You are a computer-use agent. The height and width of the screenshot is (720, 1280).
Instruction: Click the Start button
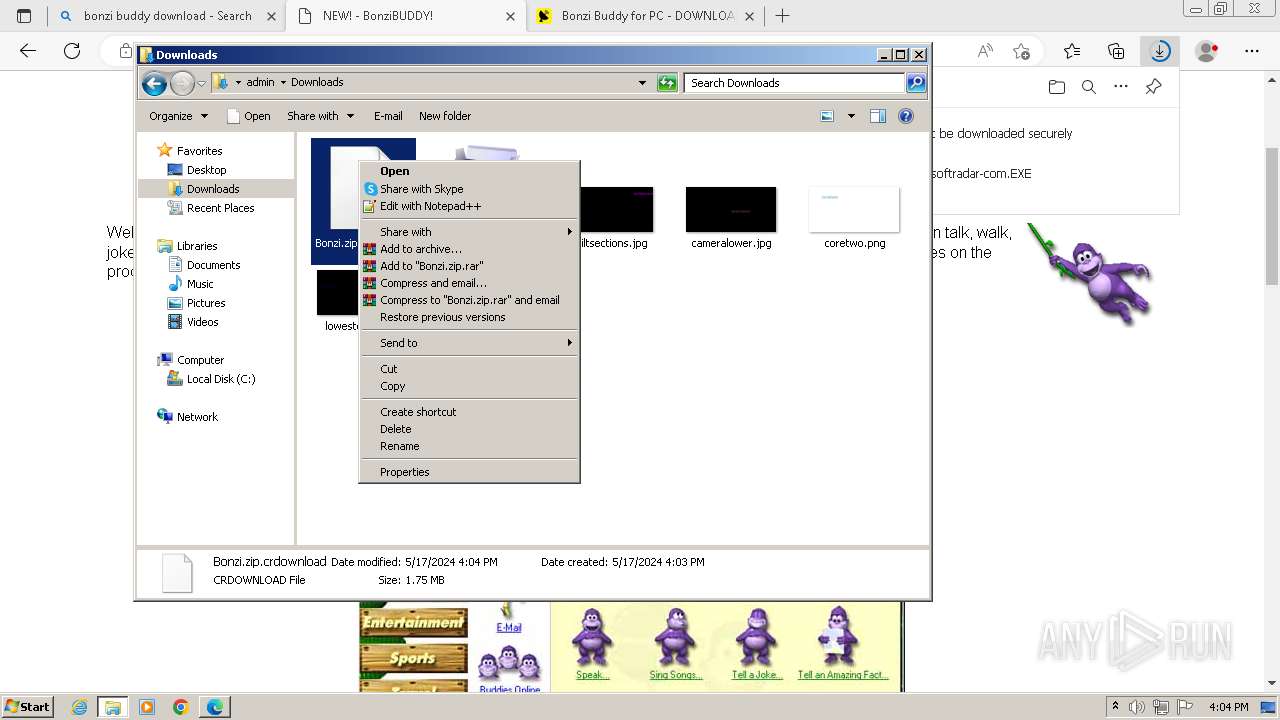(28, 707)
